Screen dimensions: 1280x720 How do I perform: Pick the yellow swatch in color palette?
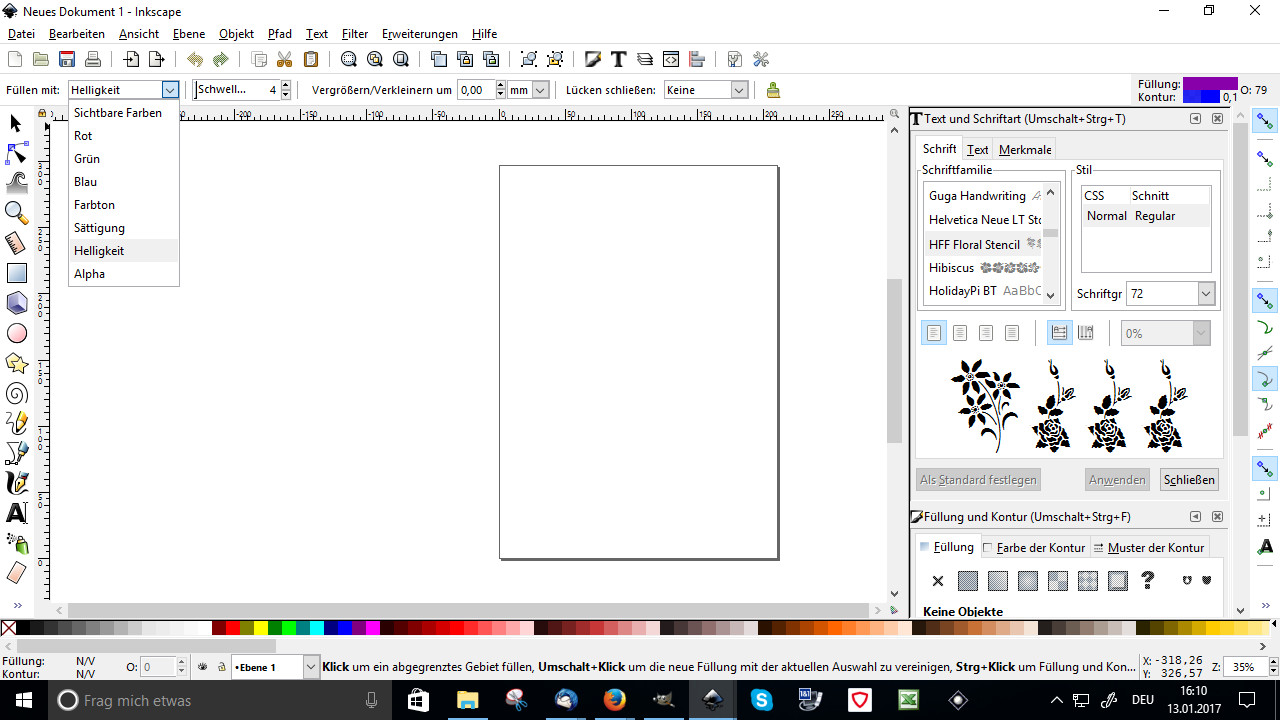point(260,628)
